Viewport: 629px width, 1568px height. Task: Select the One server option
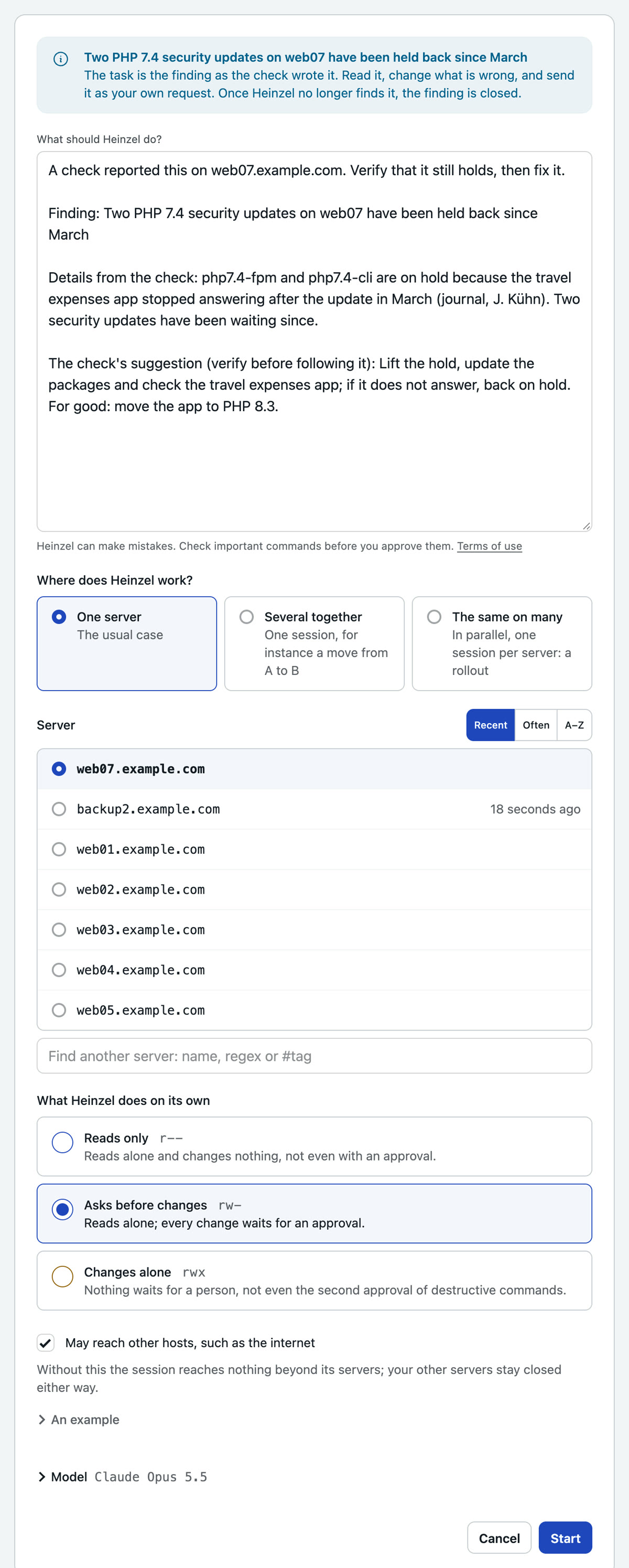pyautogui.click(x=126, y=643)
